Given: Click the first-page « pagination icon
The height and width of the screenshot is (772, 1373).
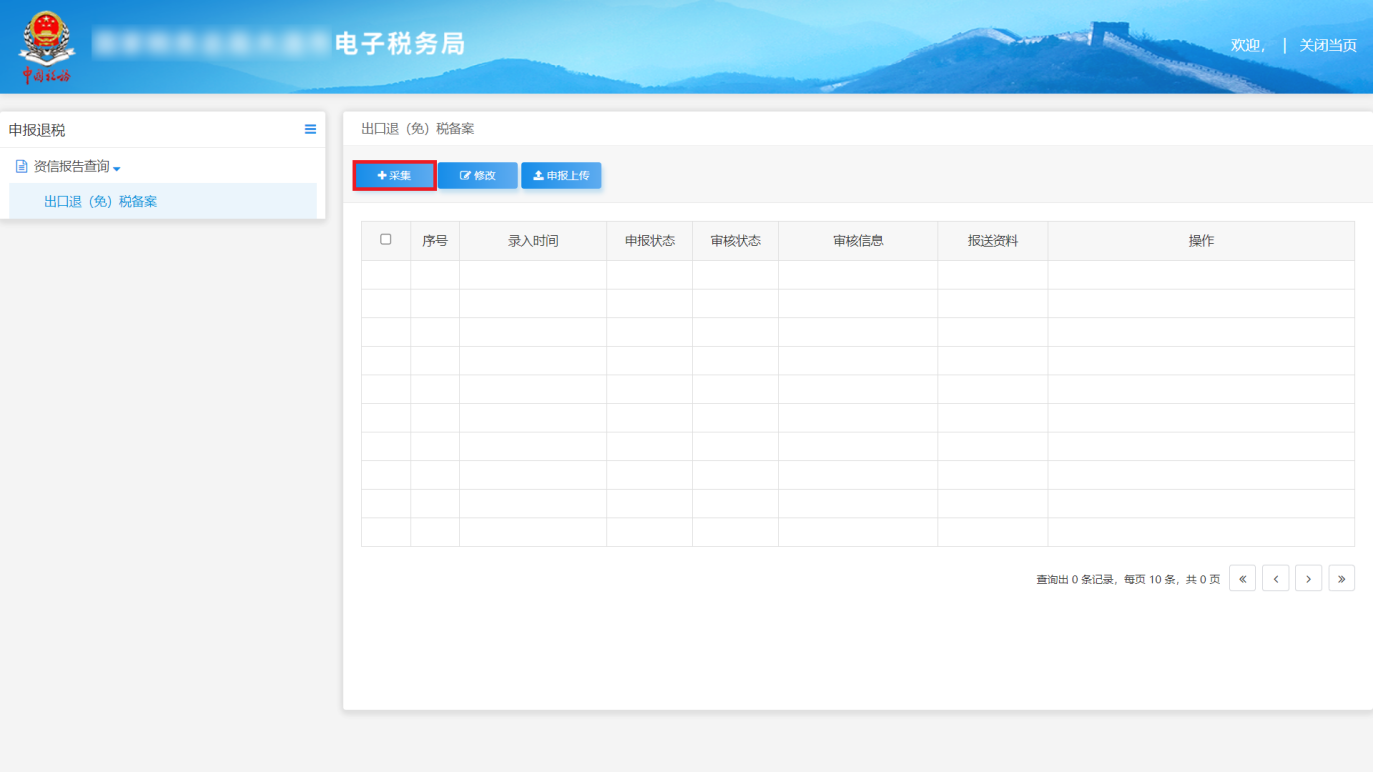Looking at the screenshot, I should [x=1242, y=578].
